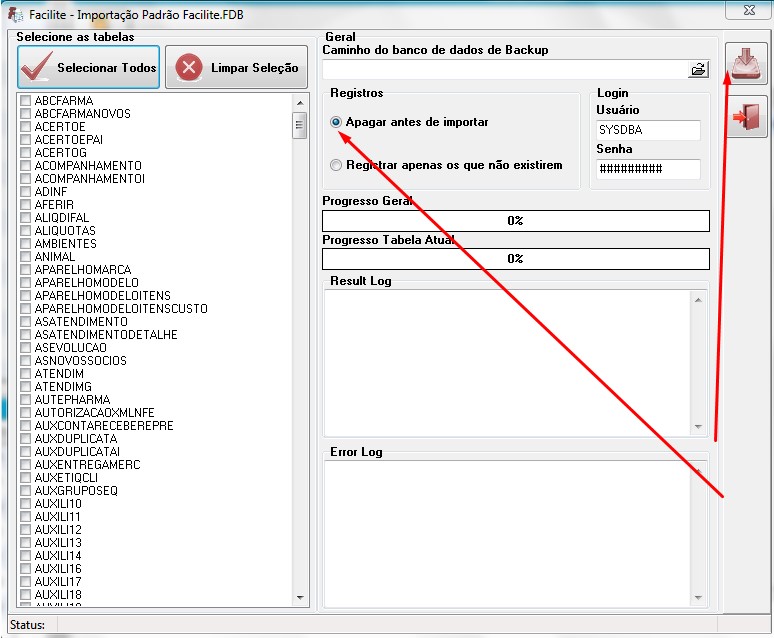Image resolution: width=774 pixels, height=638 pixels.
Task: Check the AUTEPHARMA table checkbox
Action: pos(25,399)
